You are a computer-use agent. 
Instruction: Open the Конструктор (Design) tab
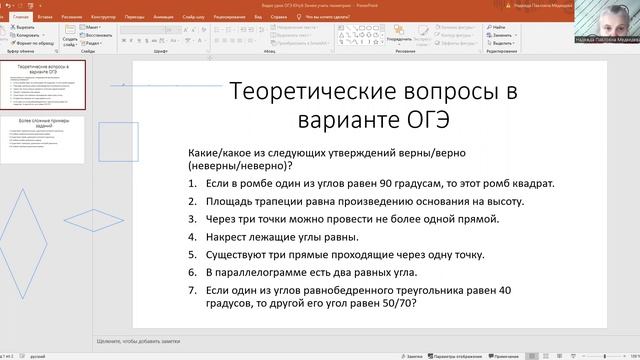(x=103, y=17)
